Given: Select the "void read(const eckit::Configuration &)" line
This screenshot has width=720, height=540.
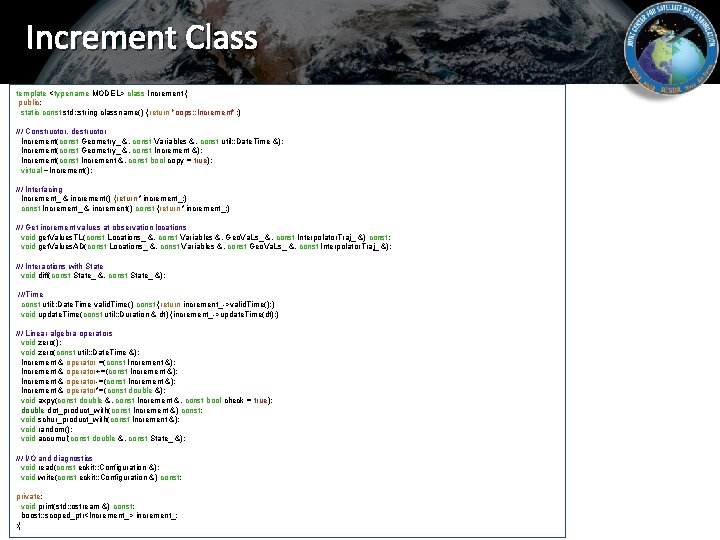Looking at the screenshot, I should point(90,467).
